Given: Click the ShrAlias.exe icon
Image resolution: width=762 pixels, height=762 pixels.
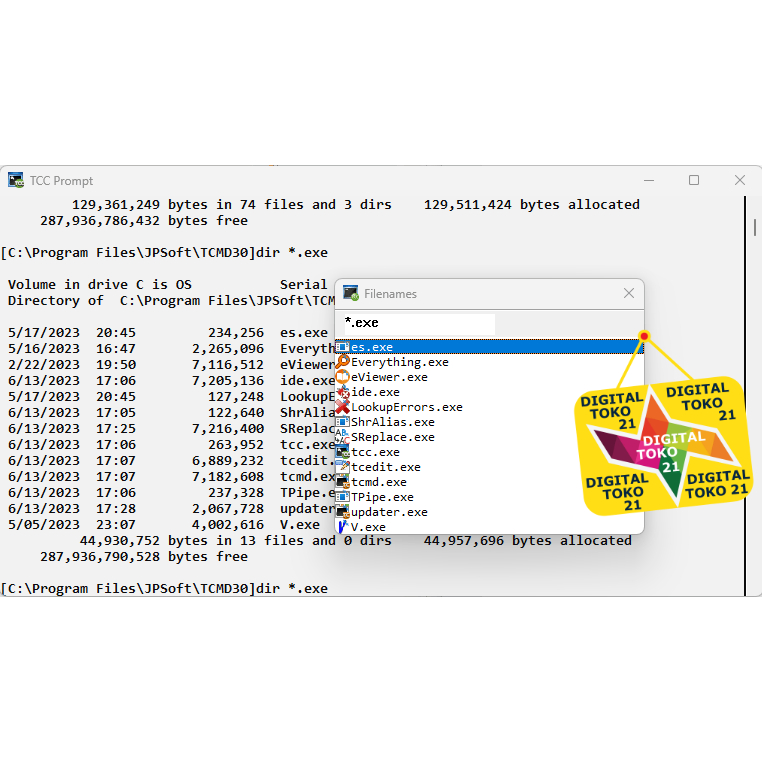Looking at the screenshot, I should 343,422.
